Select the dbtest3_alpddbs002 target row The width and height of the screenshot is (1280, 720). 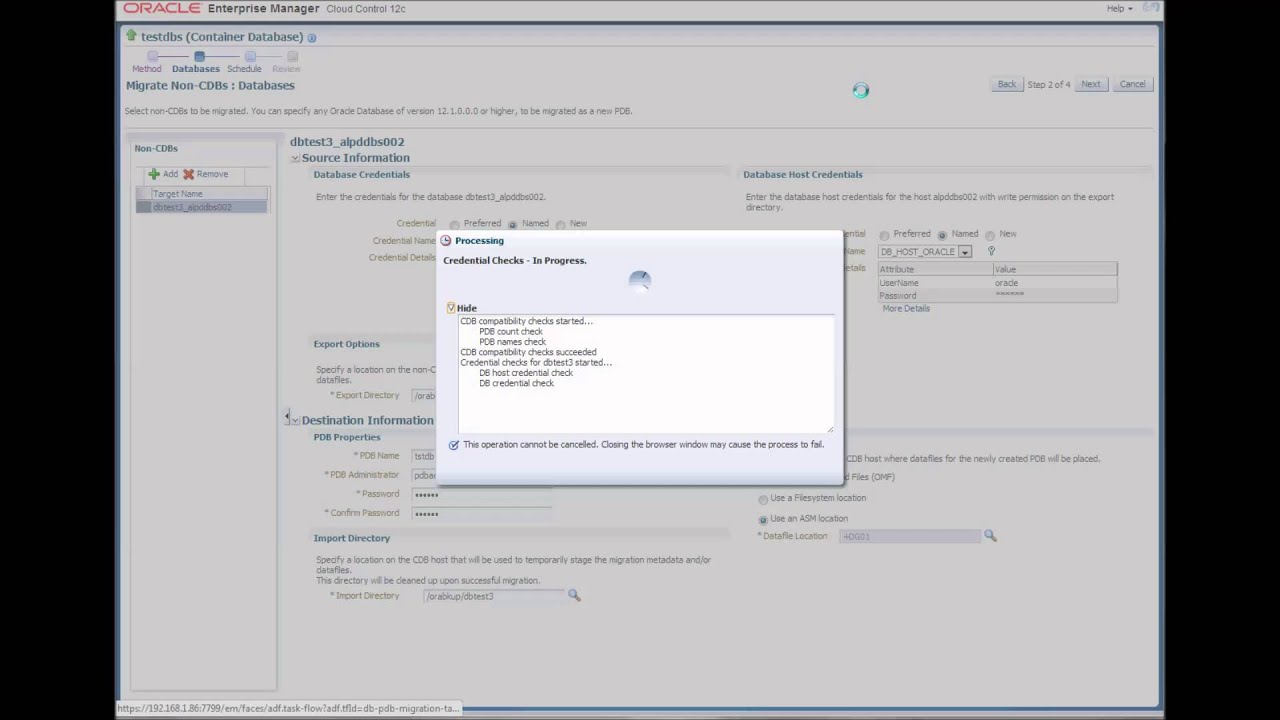click(202, 207)
